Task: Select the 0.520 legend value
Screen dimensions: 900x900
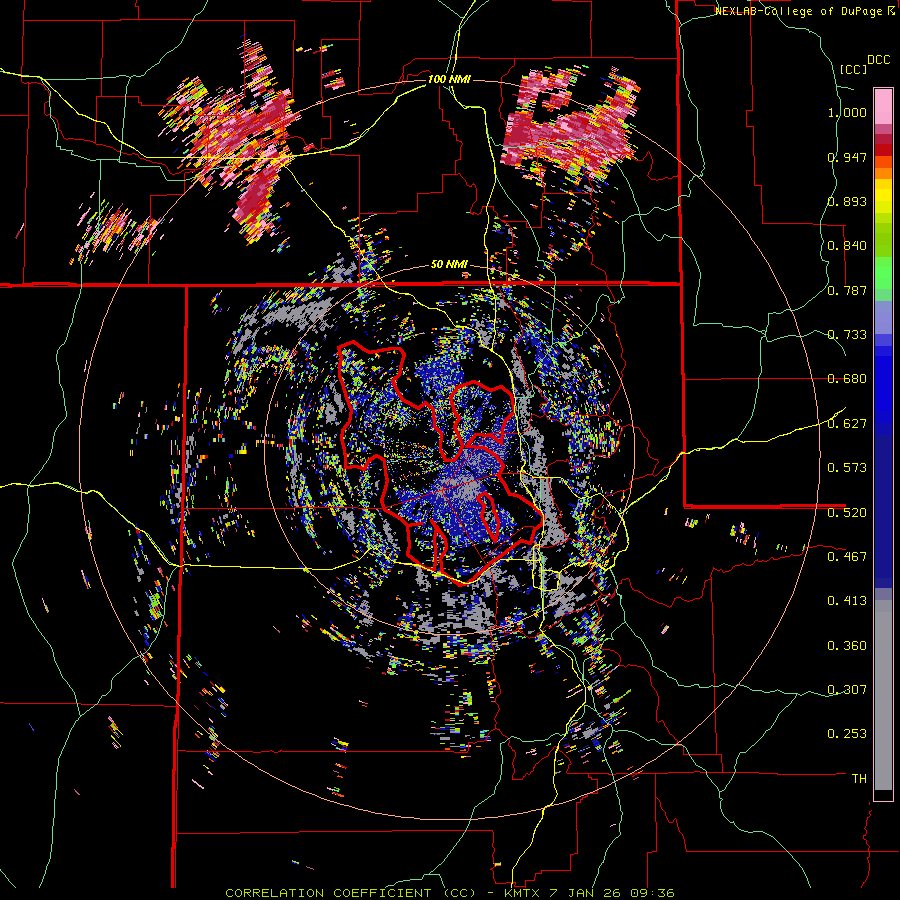Action: coord(847,512)
